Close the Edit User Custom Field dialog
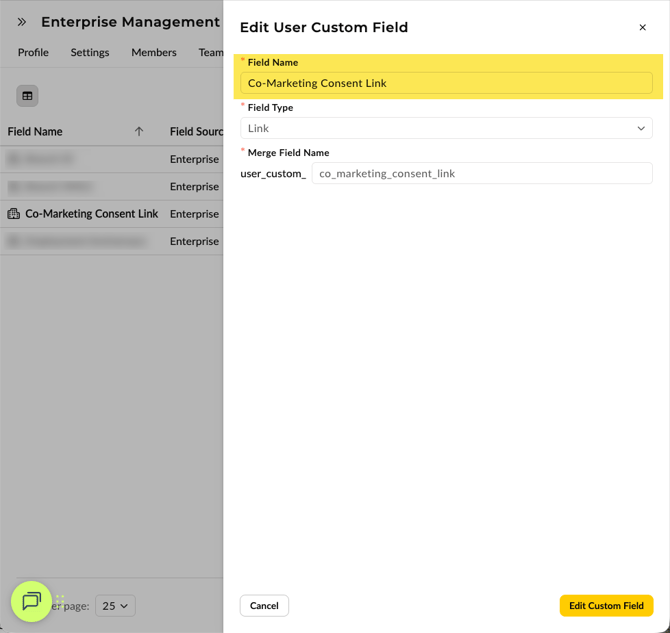 [642, 28]
